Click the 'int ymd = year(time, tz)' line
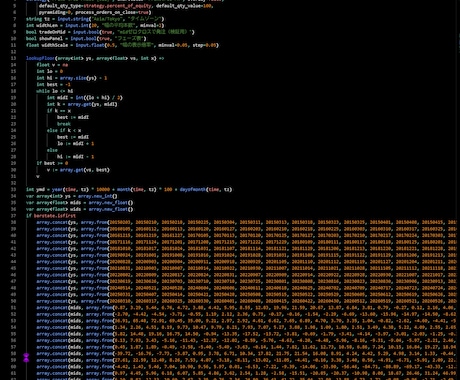The image size is (460, 380). tap(129, 189)
